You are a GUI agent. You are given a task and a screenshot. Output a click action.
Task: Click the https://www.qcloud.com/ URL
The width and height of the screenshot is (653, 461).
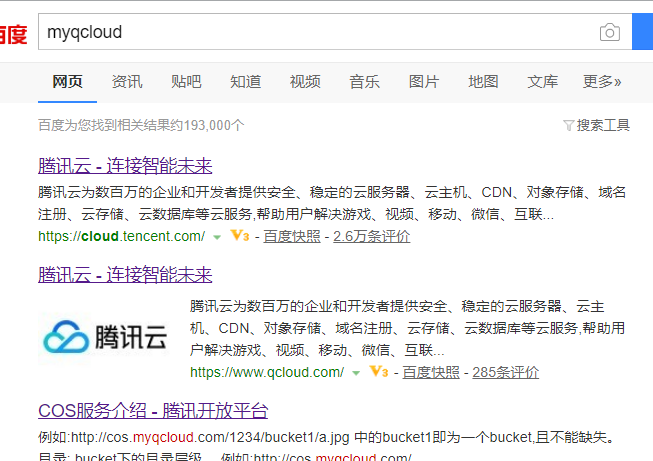pos(267,372)
